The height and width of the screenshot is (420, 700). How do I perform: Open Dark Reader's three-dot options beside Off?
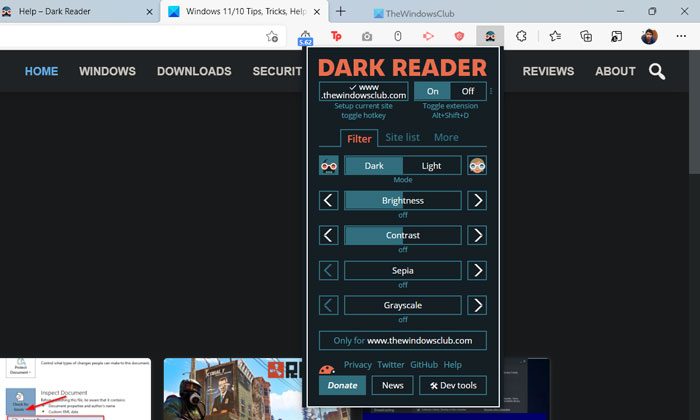coord(491,91)
